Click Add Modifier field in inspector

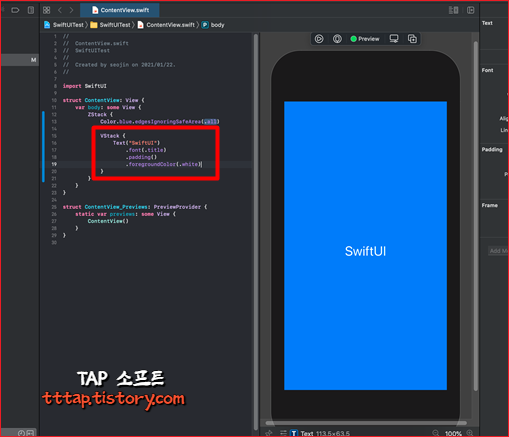point(498,251)
